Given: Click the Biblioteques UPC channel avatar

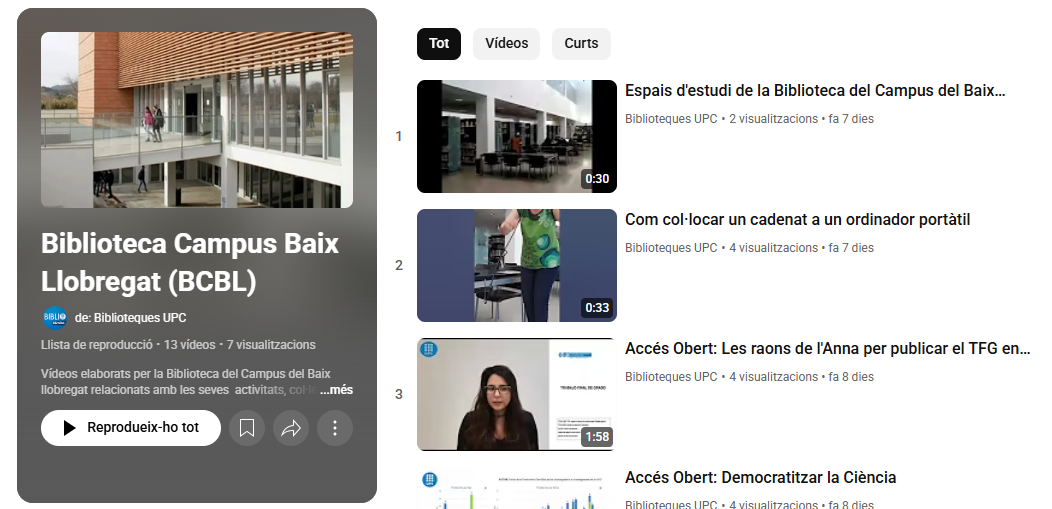Looking at the screenshot, I should (54, 318).
